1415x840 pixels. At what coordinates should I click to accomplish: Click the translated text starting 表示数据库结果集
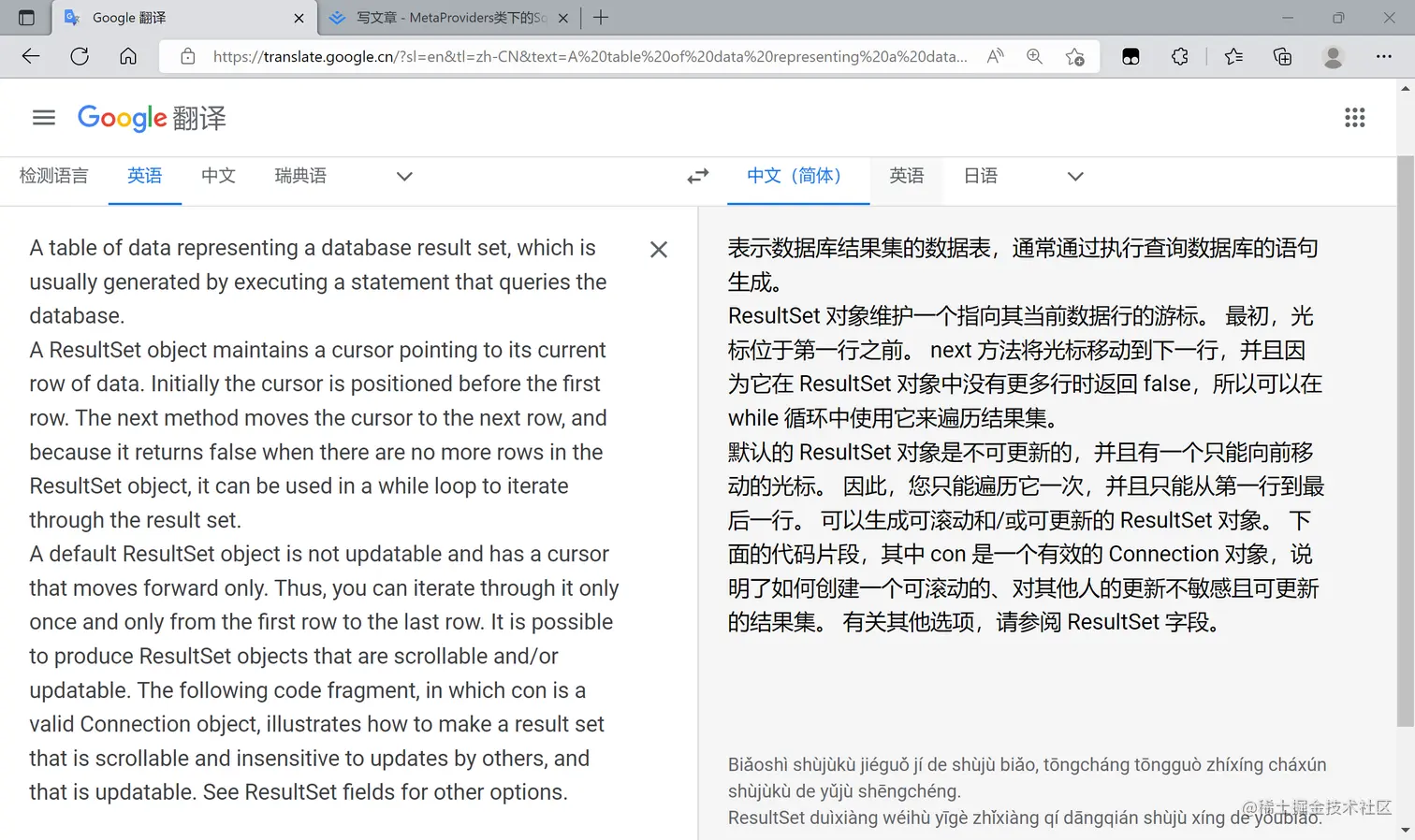[x=1024, y=265]
